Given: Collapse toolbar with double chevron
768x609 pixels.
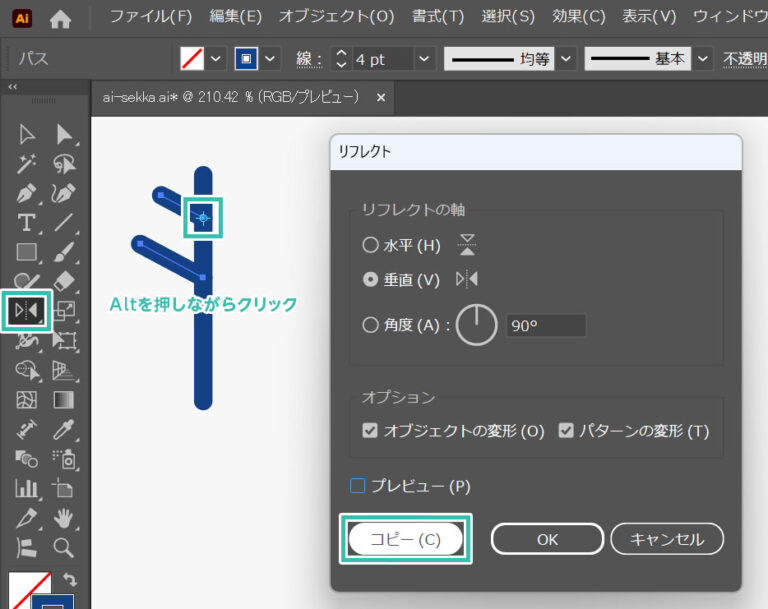Looking at the screenshot, I should point(12,87).
